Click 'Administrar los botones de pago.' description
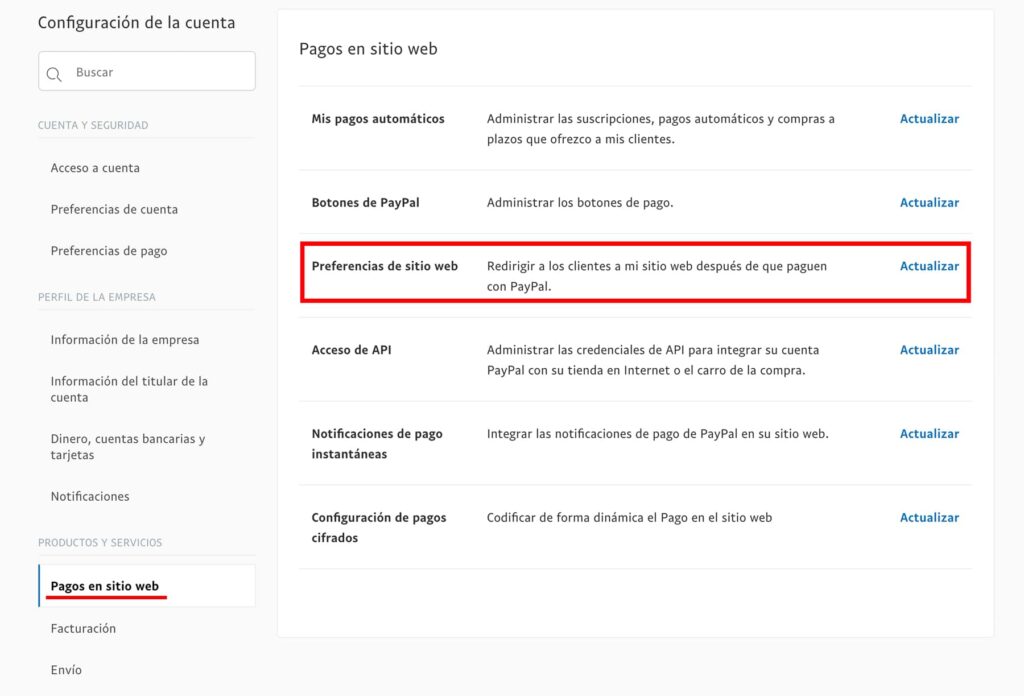The width and height of the screenshot is (1024, 696). tap(580, 202)
